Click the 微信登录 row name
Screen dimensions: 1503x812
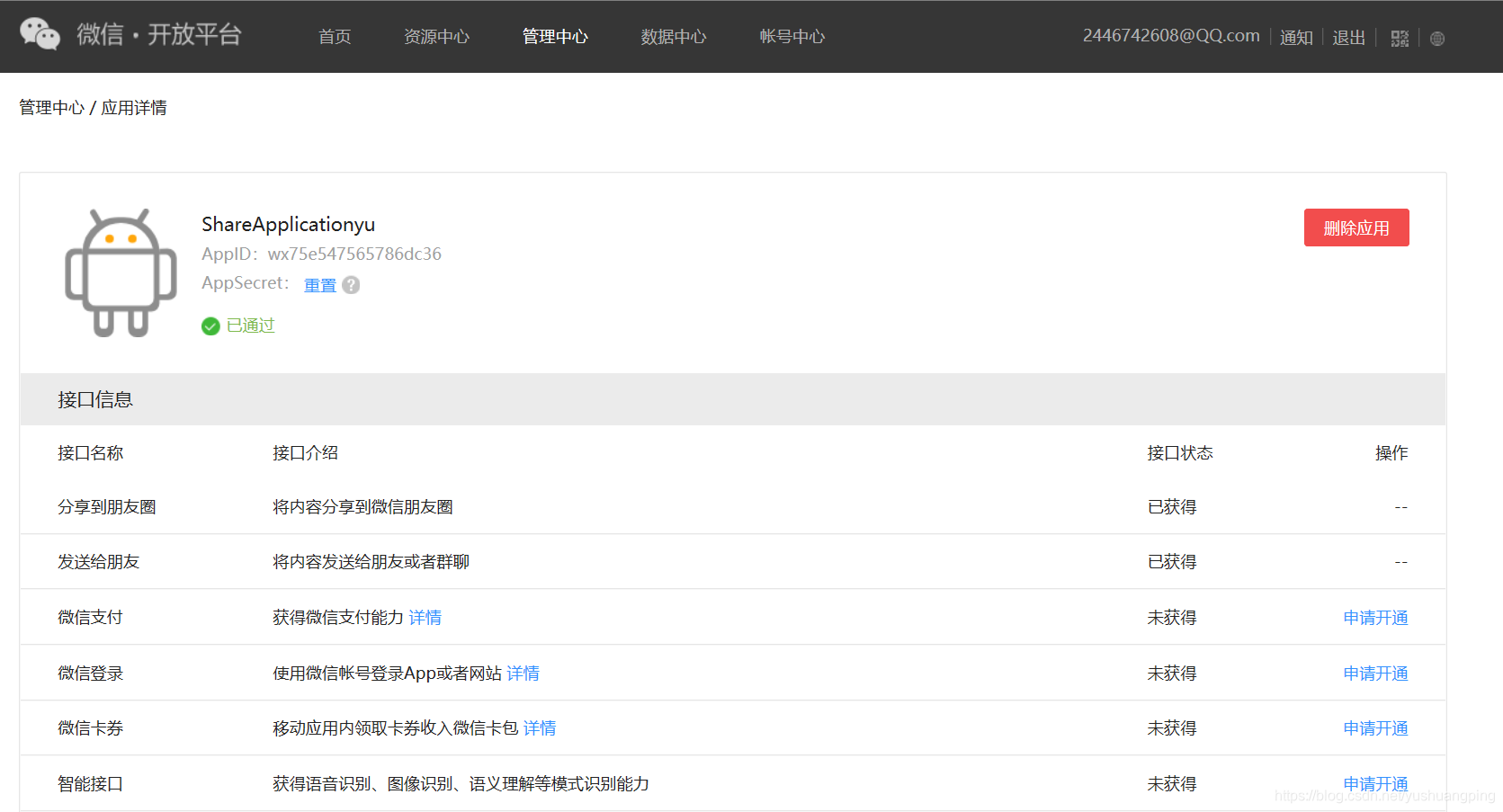click(x=90, y=674)
